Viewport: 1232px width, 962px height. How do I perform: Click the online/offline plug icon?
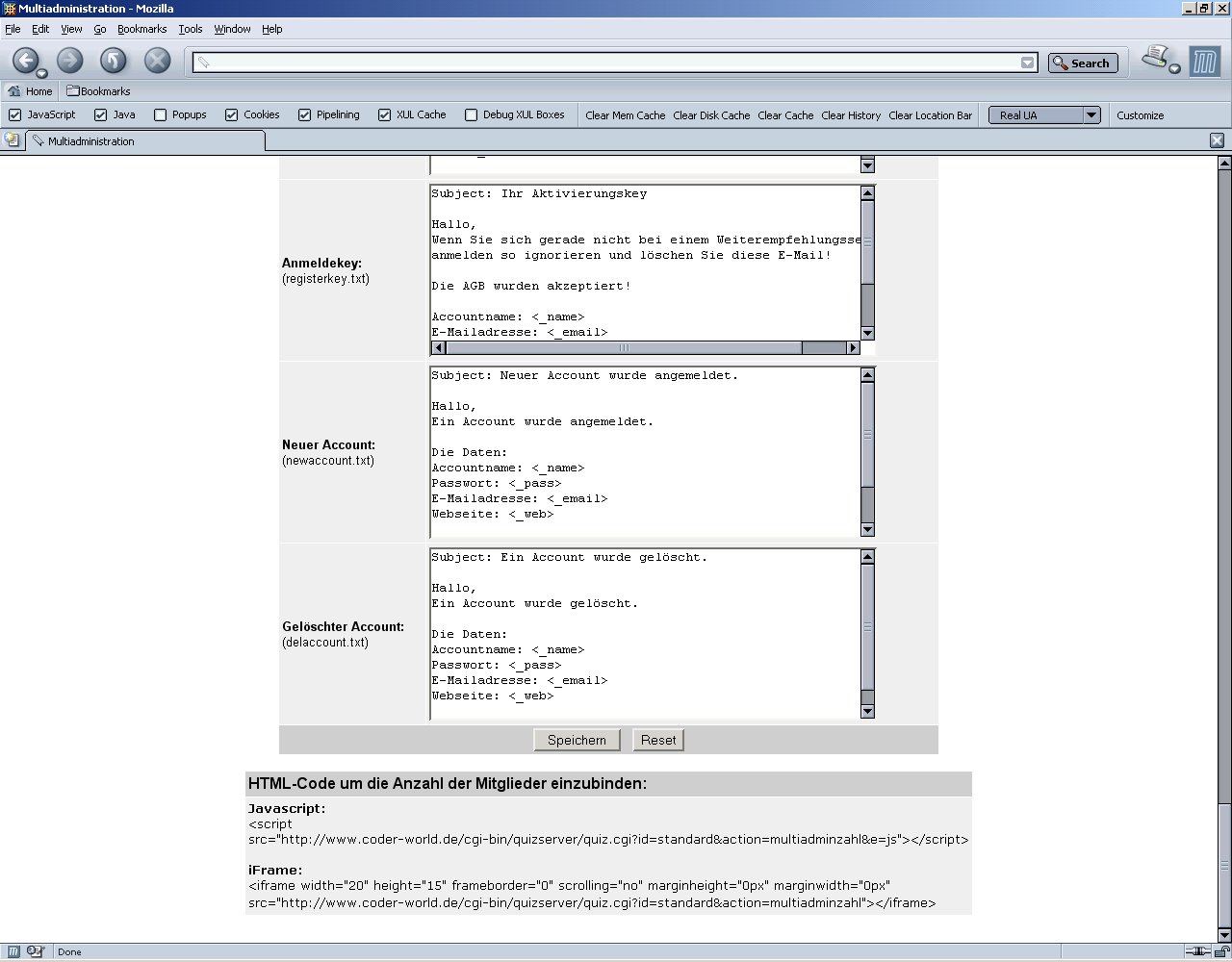[x=1197, y=951]
